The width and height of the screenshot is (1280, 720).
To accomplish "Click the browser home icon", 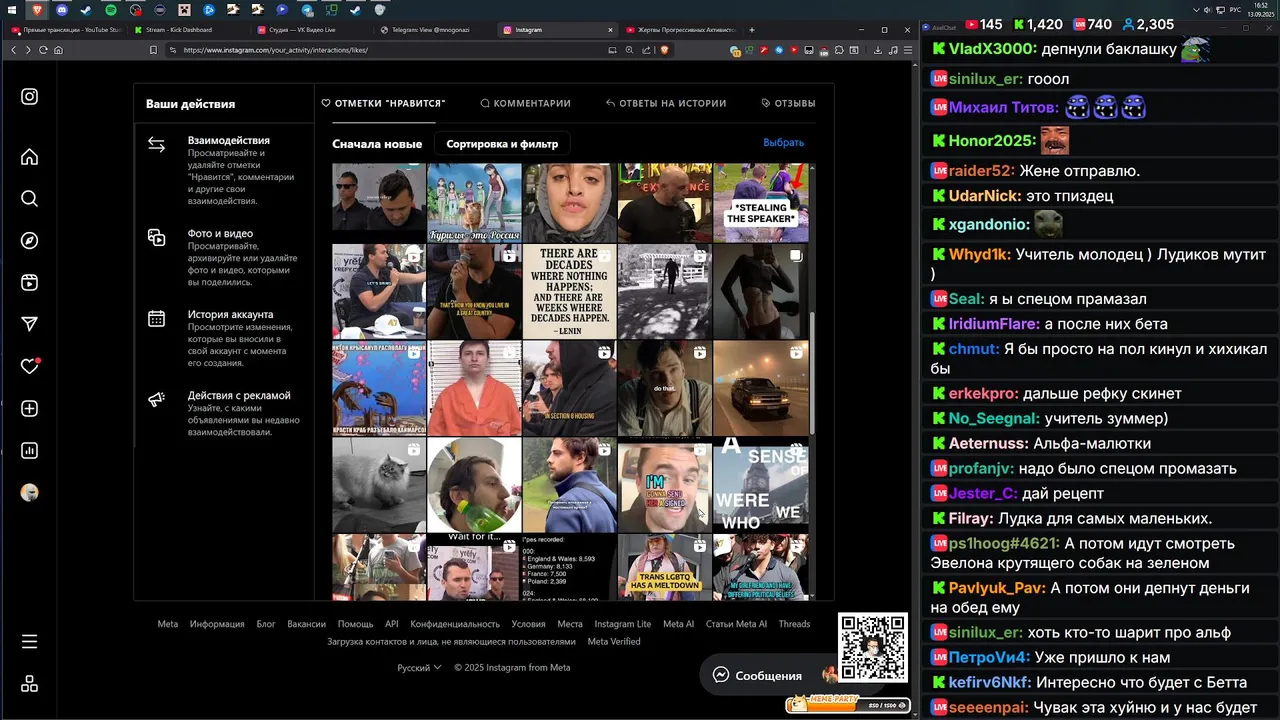I will pyautogui.click(x=58, y=50).
